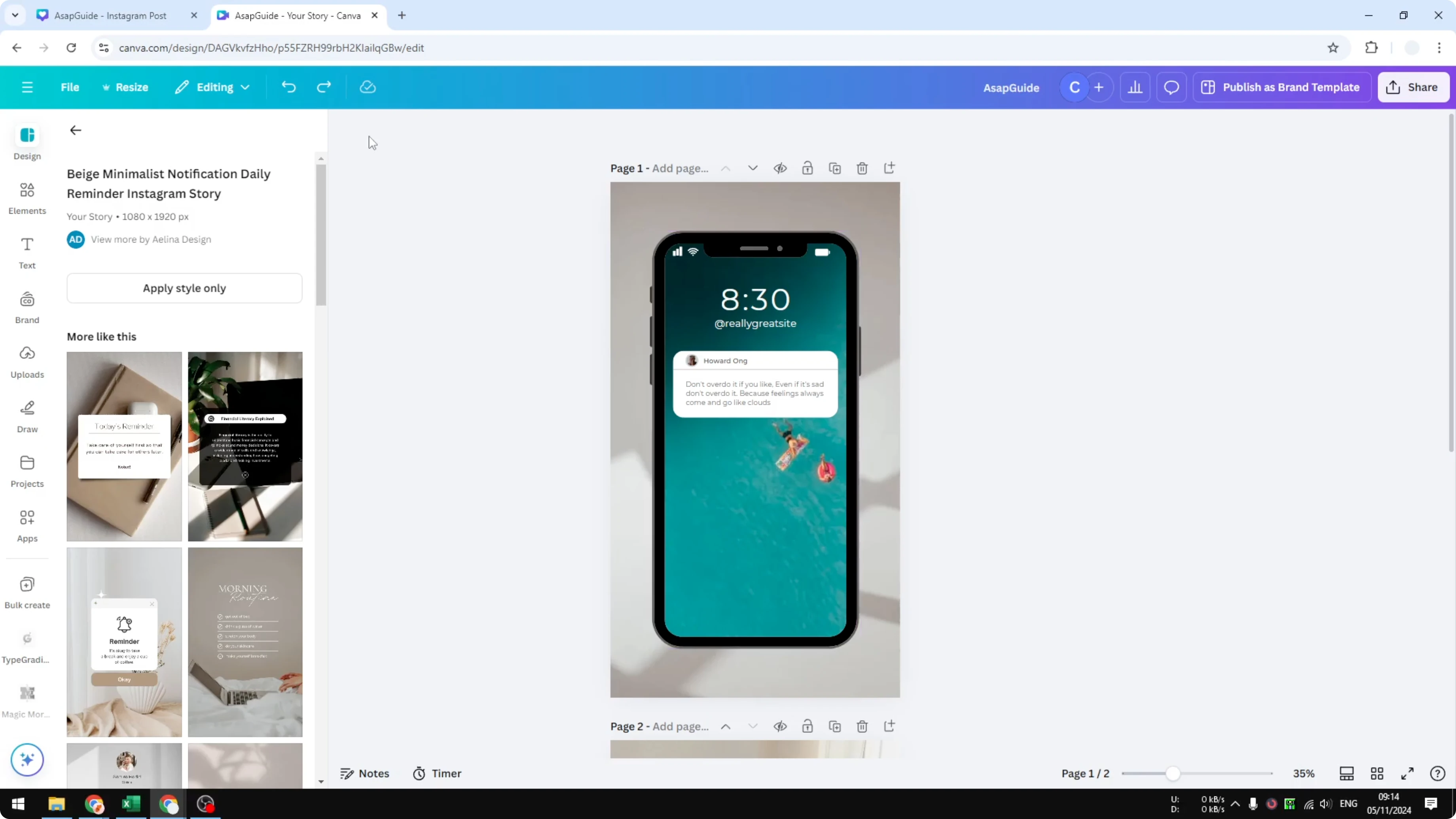The height and width of the screenshot is (819, 1456).
Task: Open the Brand panel
Action: point(27,307)
